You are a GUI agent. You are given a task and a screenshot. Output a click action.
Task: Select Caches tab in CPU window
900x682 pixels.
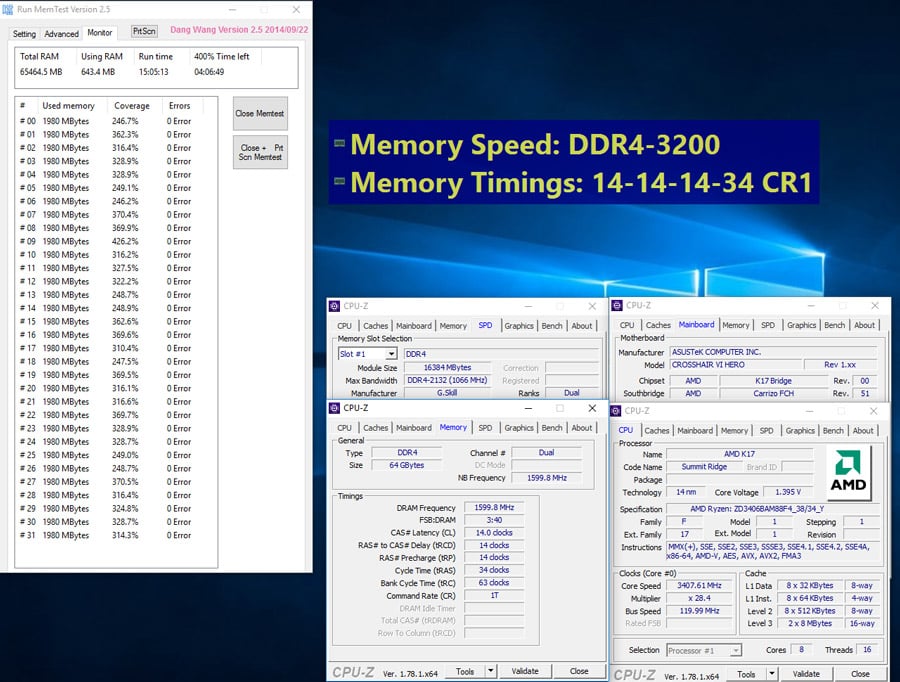pyautogui.click(x=657, y=431)
